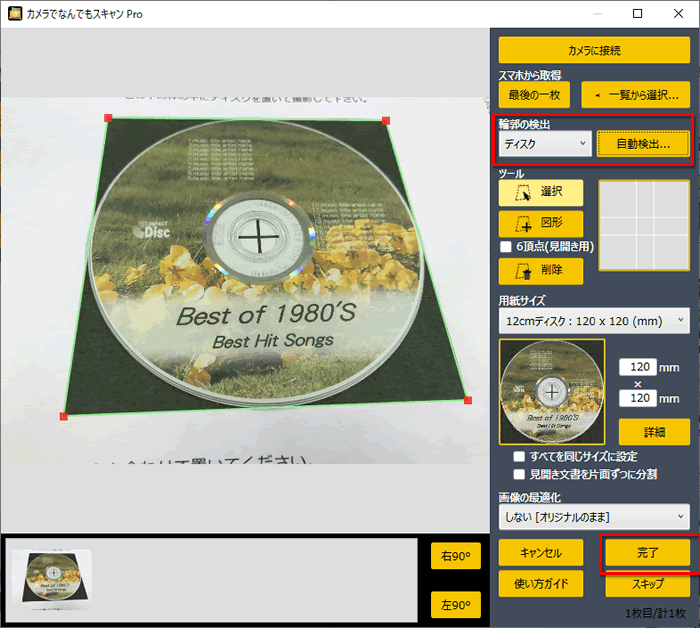Click the 削除 delete tool
This screenshot has width=700, height=628.
[541, 271]
